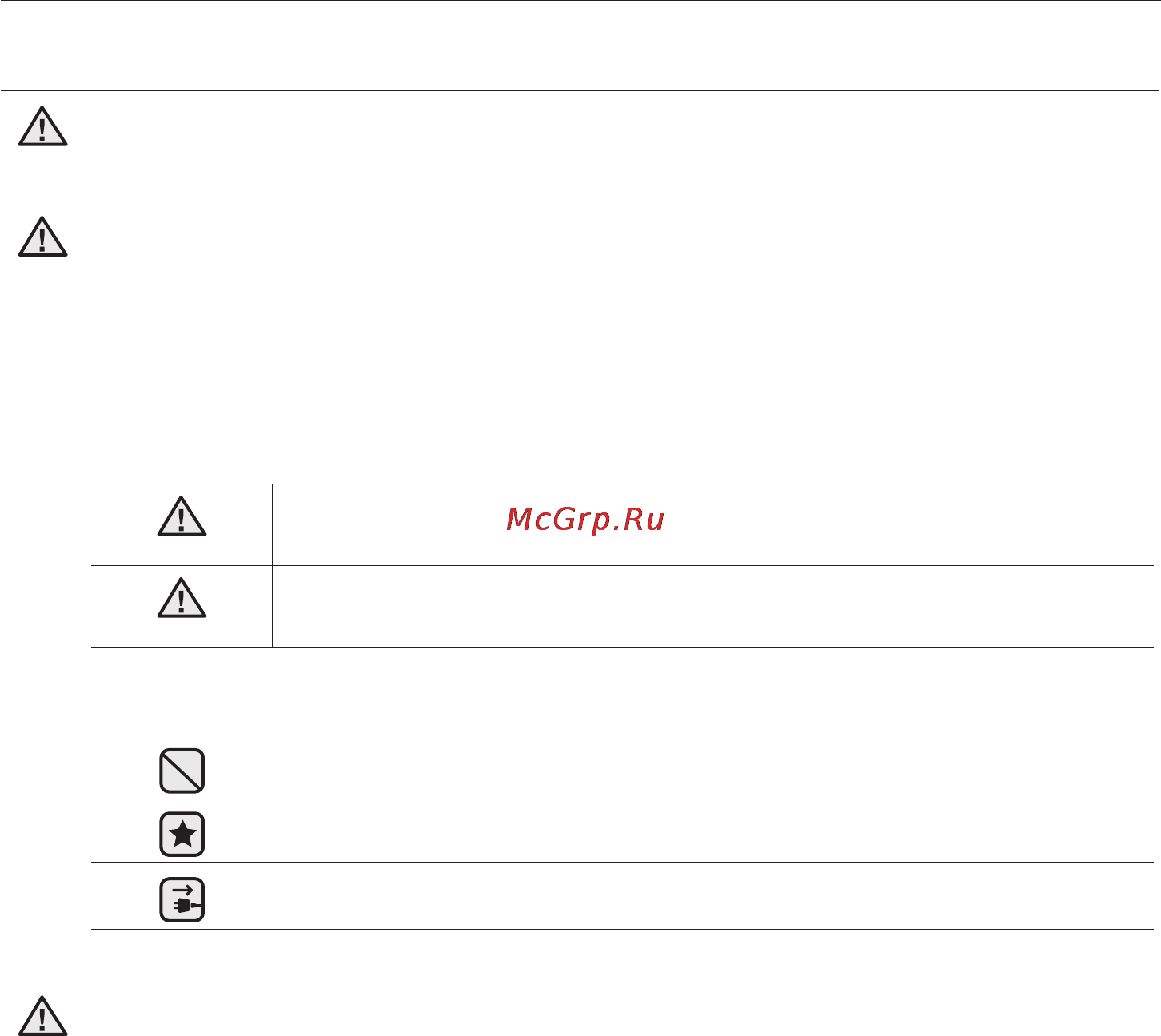Click the horizontal rule below the header

coord(580,90)
